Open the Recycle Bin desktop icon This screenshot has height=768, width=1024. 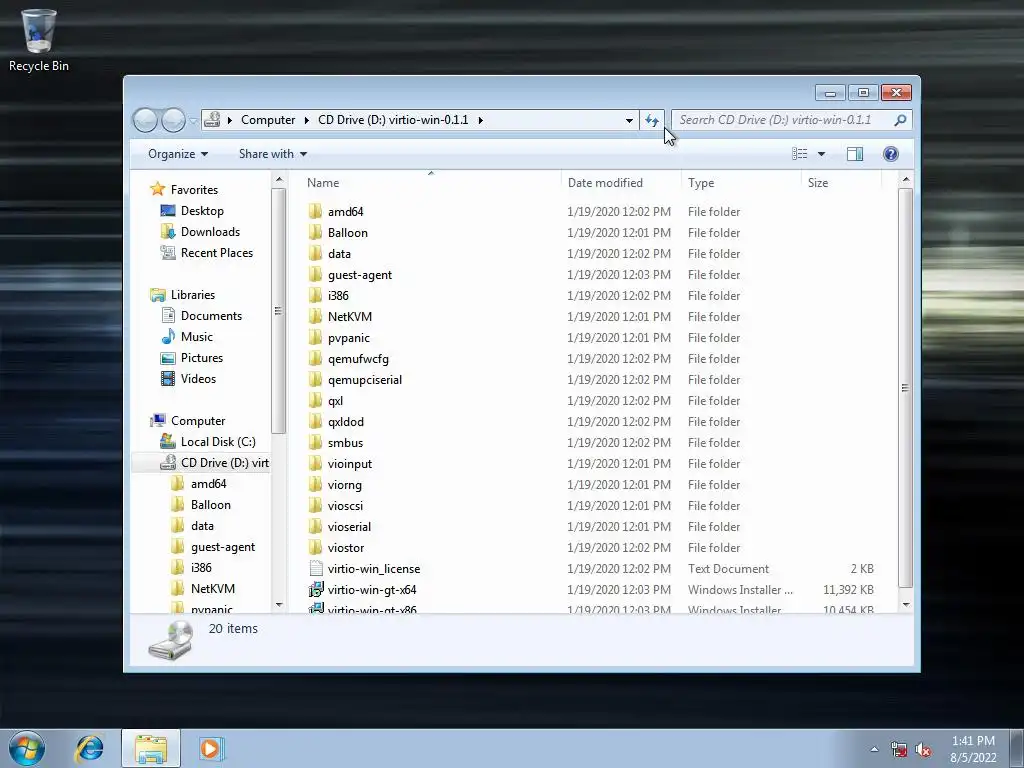[x=39, y=39]
